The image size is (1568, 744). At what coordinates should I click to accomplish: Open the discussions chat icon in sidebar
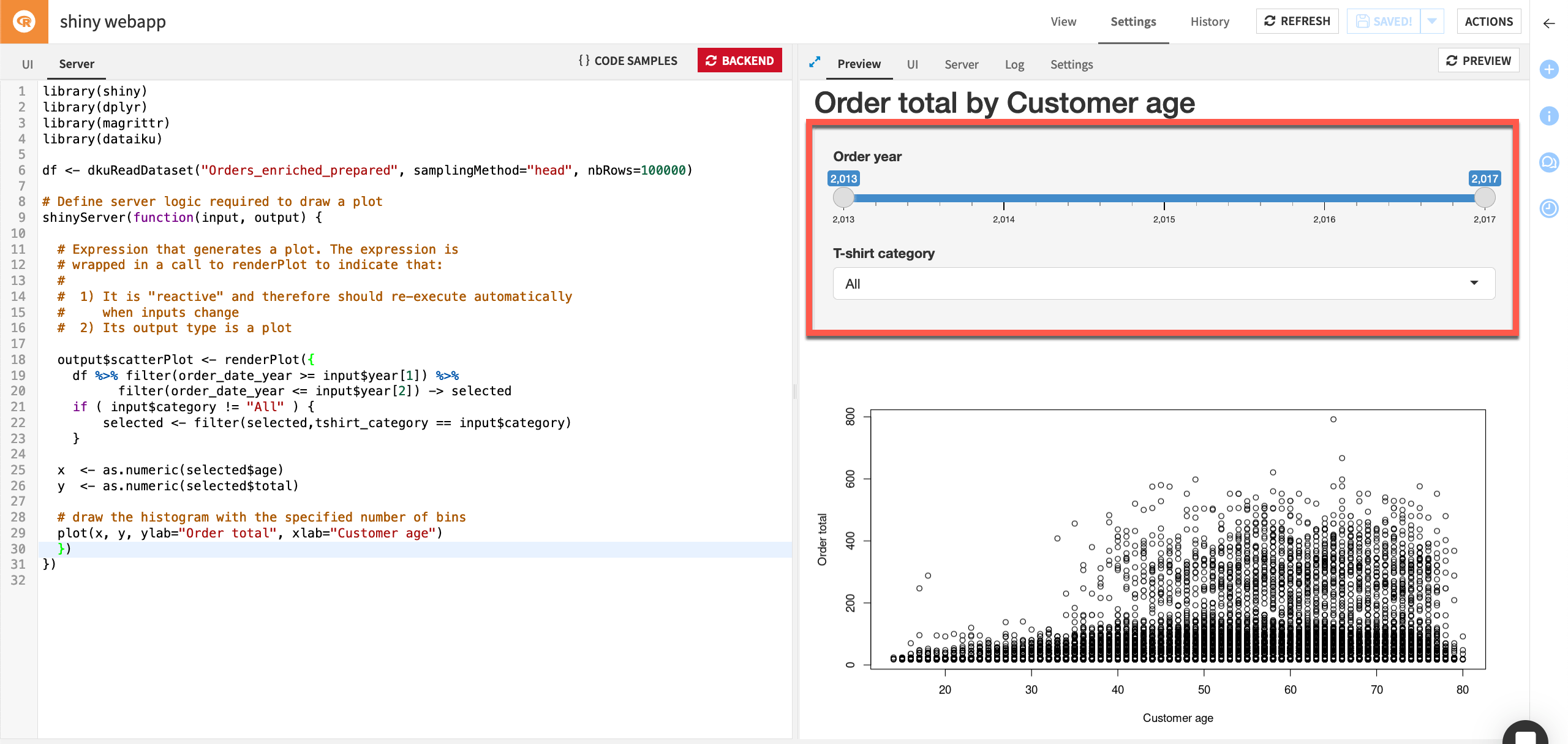[x=1549, y=162]
